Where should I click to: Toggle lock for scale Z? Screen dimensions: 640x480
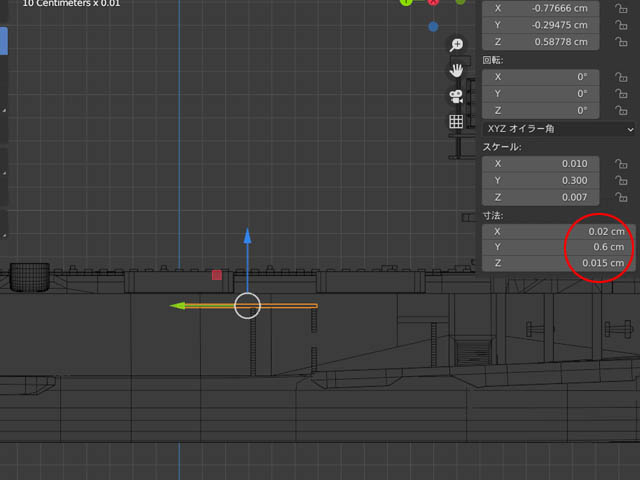pos(621,197)
